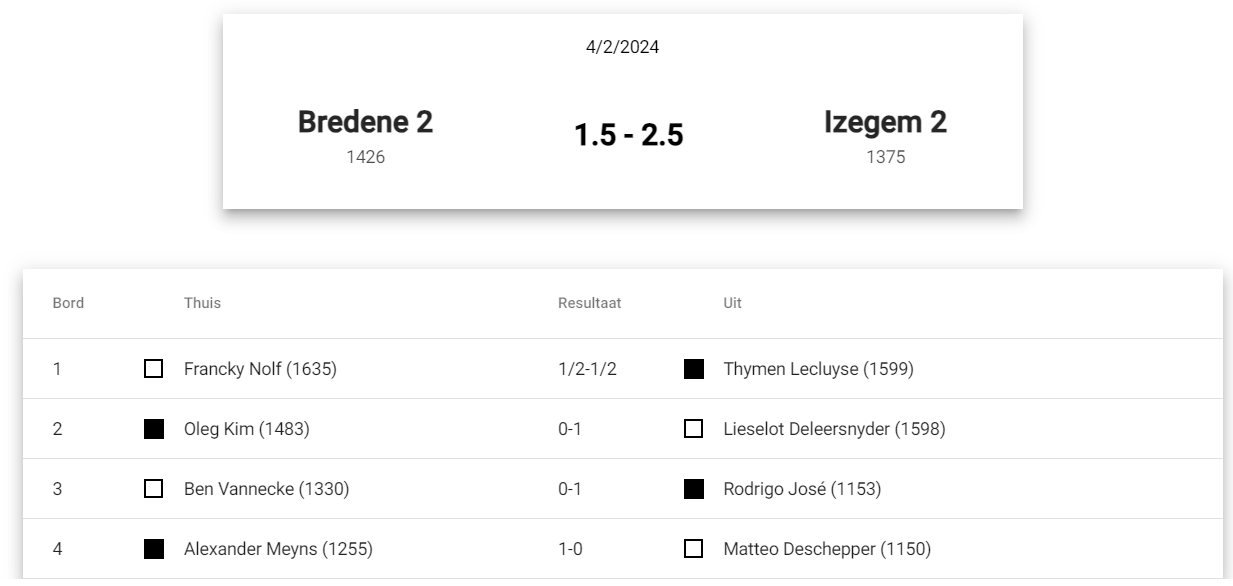Viewport: 1233px width, 586px height.
Task: Click the white piece icon beside Lieselot Deleersnyder
Action: tap(693, 429)
